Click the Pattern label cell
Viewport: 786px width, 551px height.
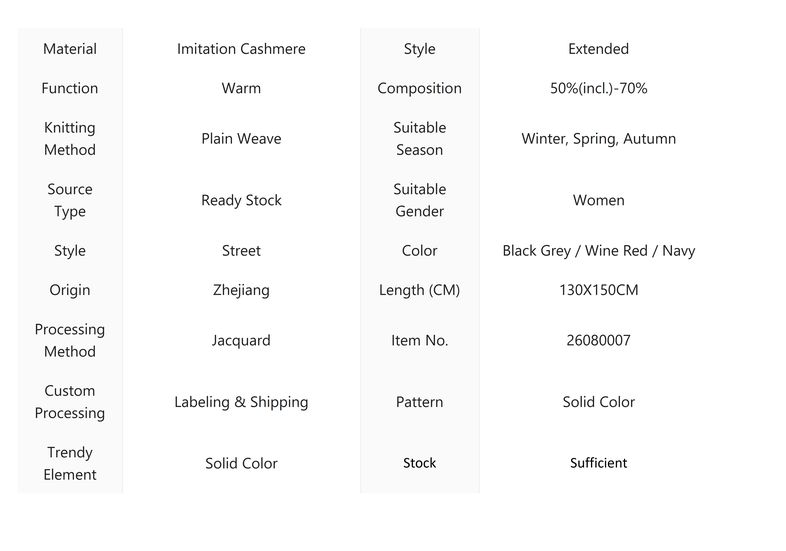pos(420,402)
